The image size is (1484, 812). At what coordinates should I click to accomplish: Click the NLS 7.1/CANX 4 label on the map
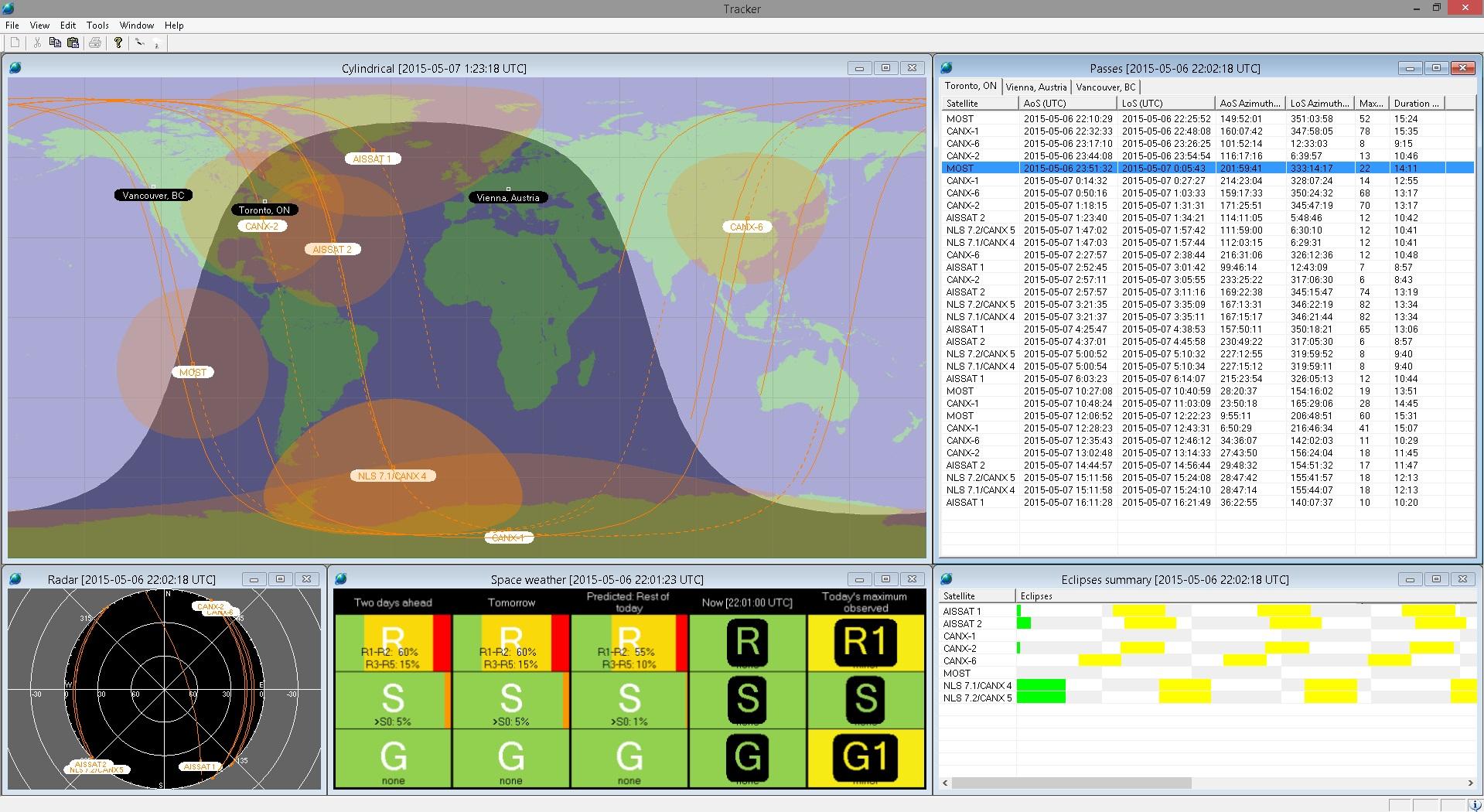point(392,476)
